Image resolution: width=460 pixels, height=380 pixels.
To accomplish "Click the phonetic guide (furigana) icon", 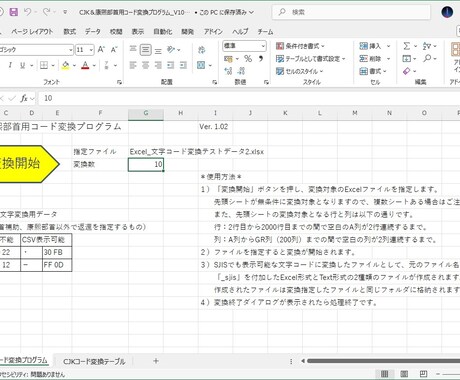I will pyautogui.click(x=107, y=65).
